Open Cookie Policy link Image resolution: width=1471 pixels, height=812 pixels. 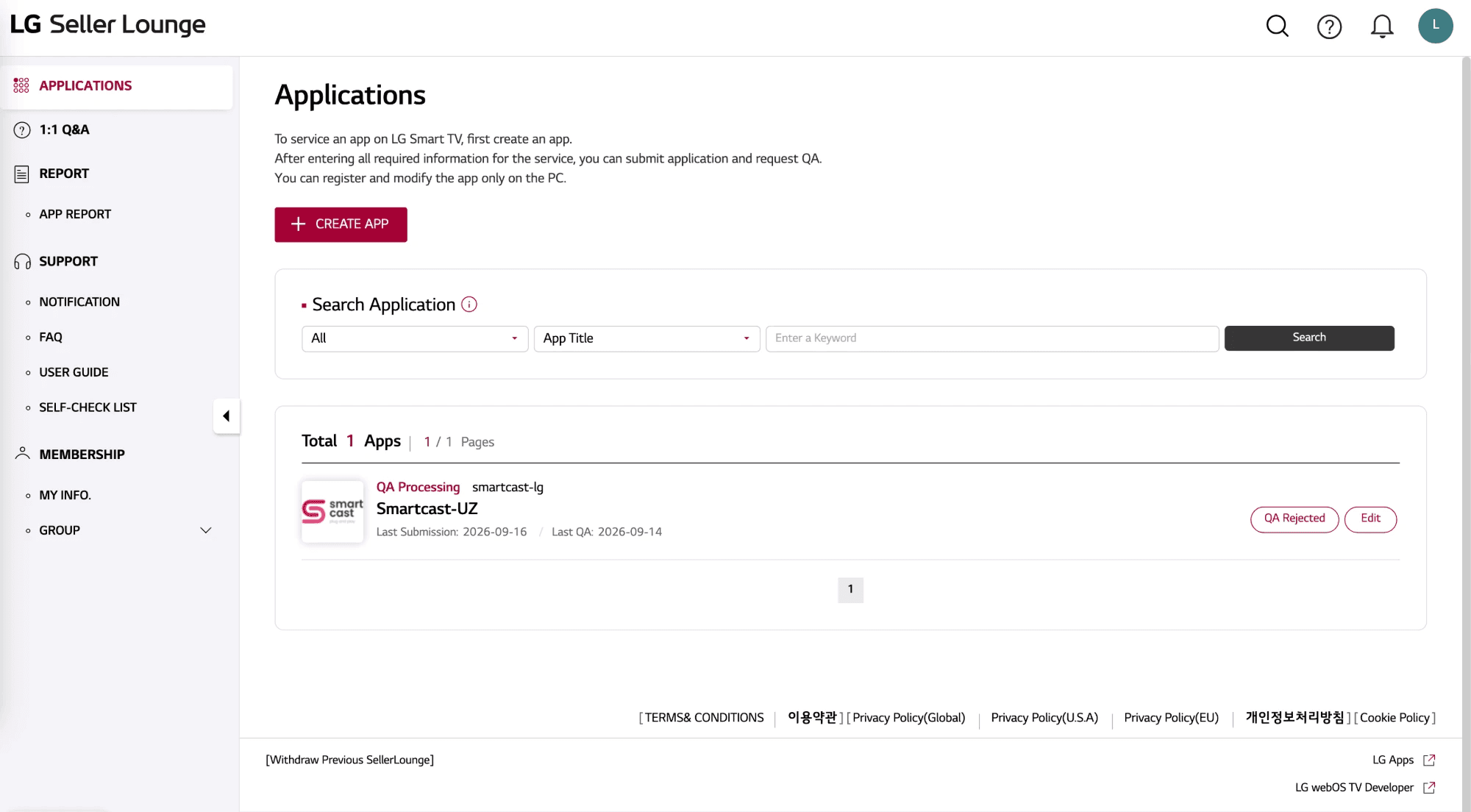[x=1395, y=718]
